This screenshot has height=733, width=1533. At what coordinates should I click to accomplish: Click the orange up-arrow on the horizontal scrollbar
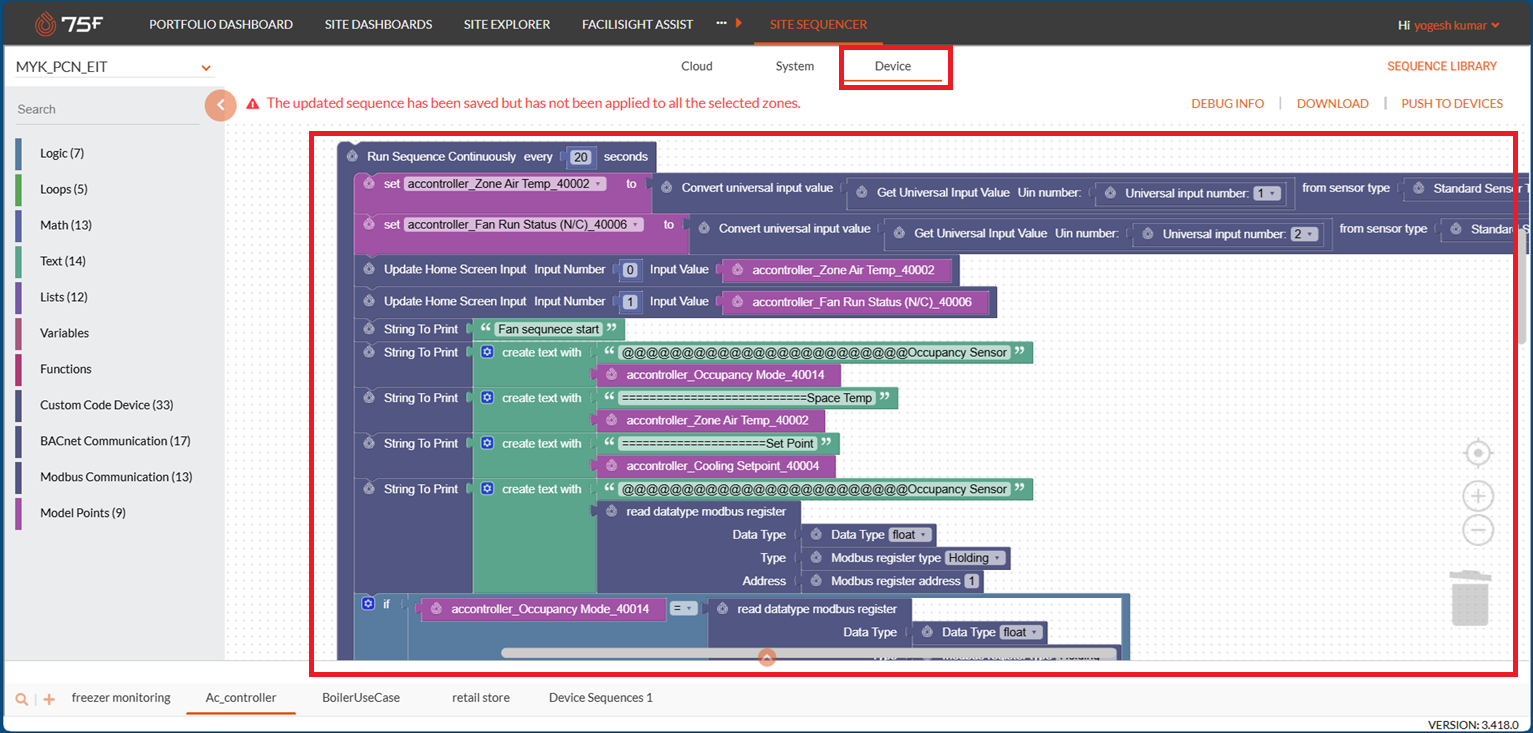click(767, 657)
